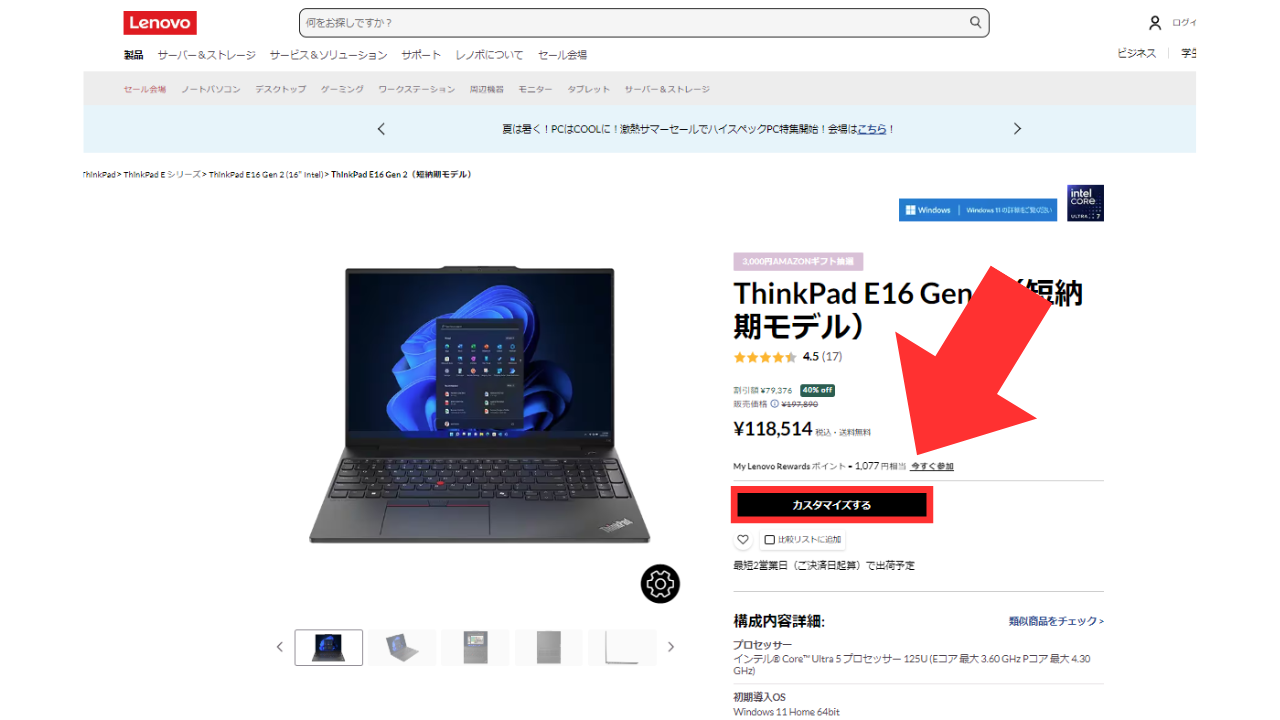Image resolution: width=1280 pixels, height=720 pixels.
Task: Show next product thumbnails arrow
Action: click(x=671, y=647)
